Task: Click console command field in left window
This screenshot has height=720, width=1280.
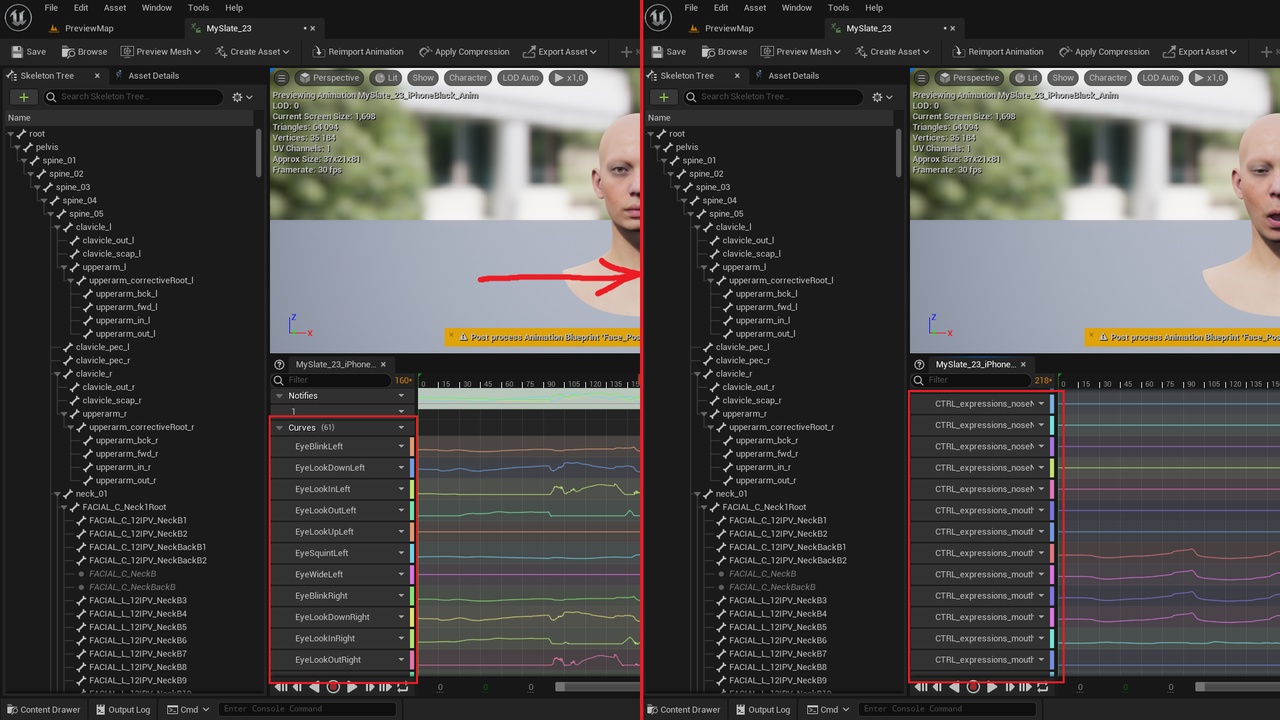Action: coord(307,709)
